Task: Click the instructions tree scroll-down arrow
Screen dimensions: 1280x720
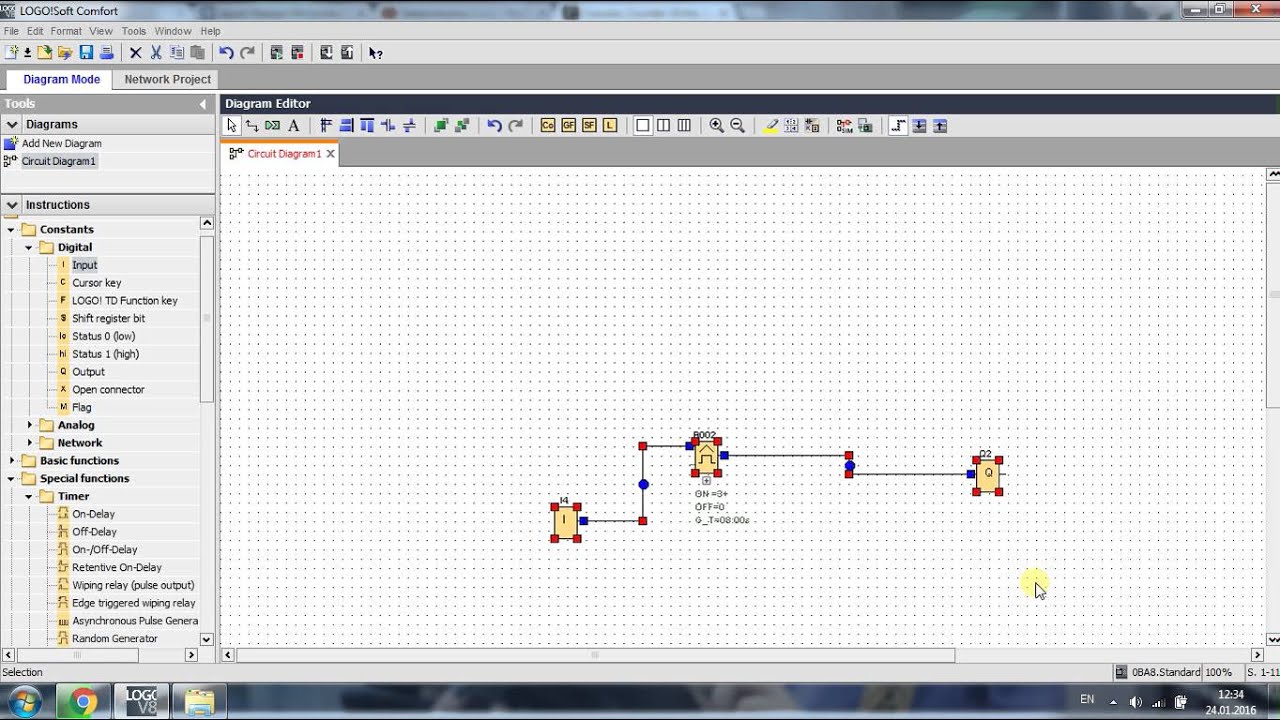Action: coord(207,639)
